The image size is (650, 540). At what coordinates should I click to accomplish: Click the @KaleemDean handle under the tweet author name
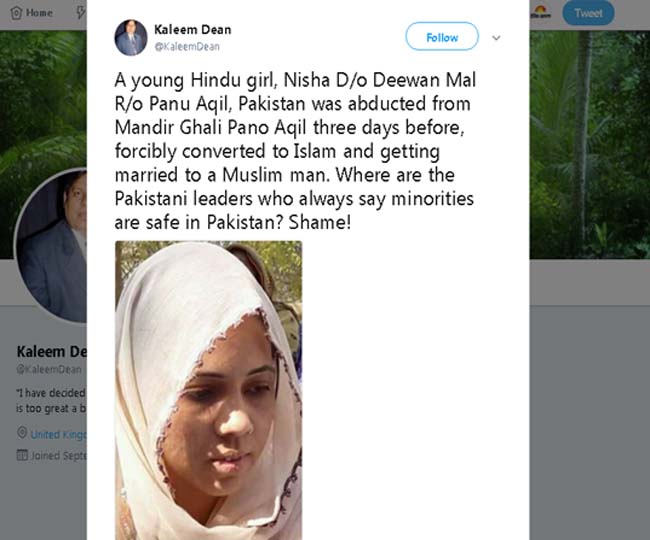click(187, 46)
